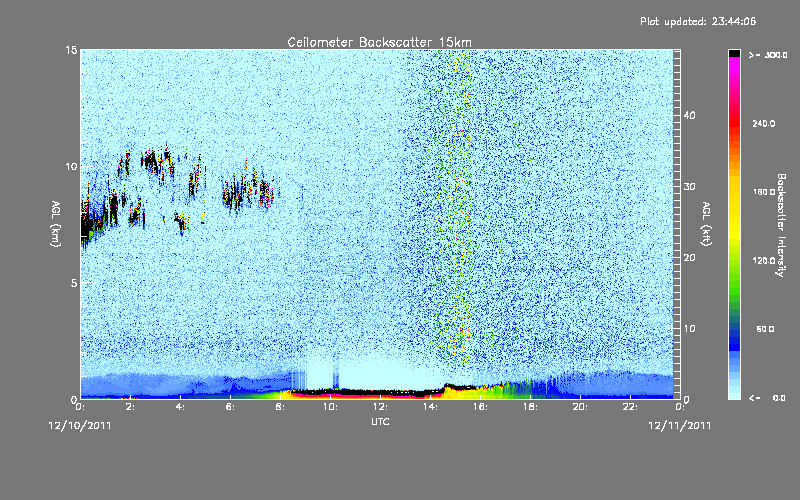The height and width of the screenshot is (500, 800).
Task: Click the AGL (km) left axis label
Action: coord(56,223)
